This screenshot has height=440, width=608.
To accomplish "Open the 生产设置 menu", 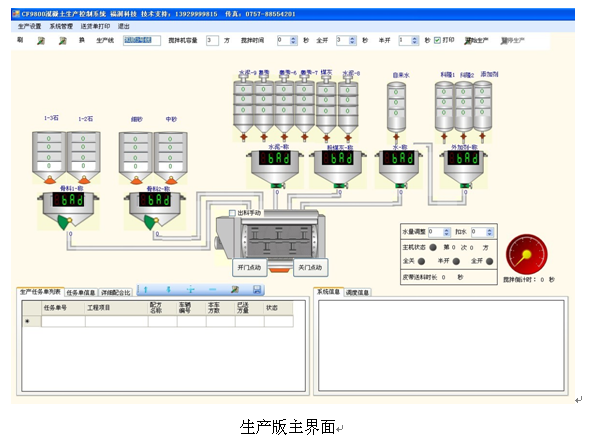I will coord(29,26).
